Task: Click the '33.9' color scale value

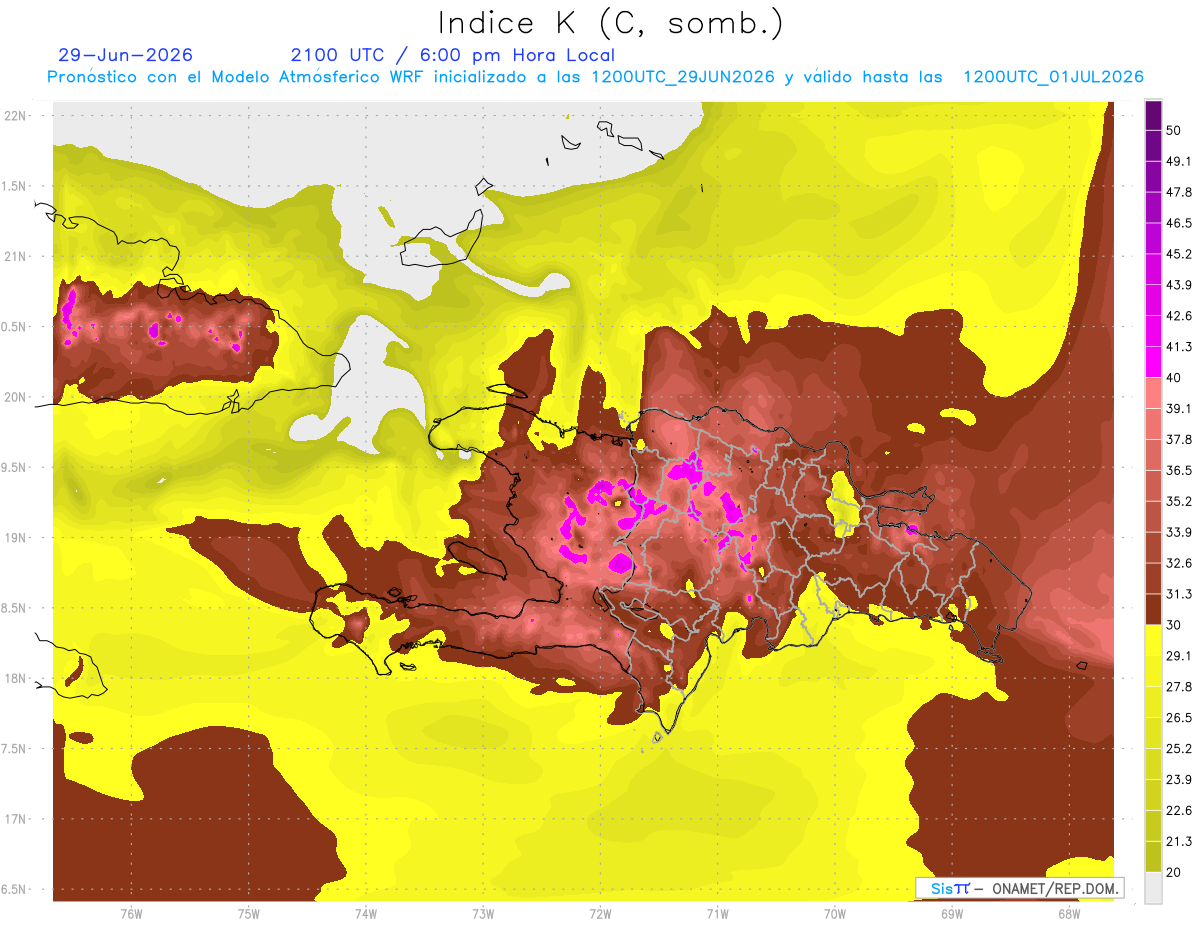Action: pos(1179,532)
